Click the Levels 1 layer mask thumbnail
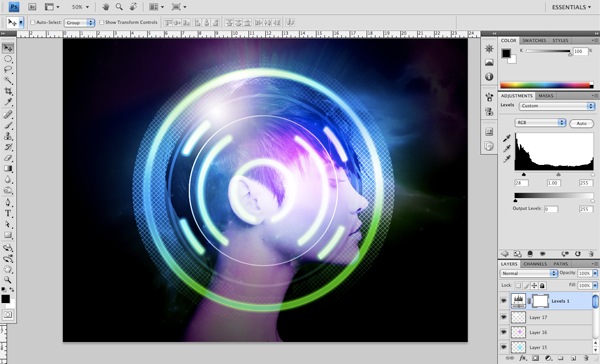 click(540, 301)
